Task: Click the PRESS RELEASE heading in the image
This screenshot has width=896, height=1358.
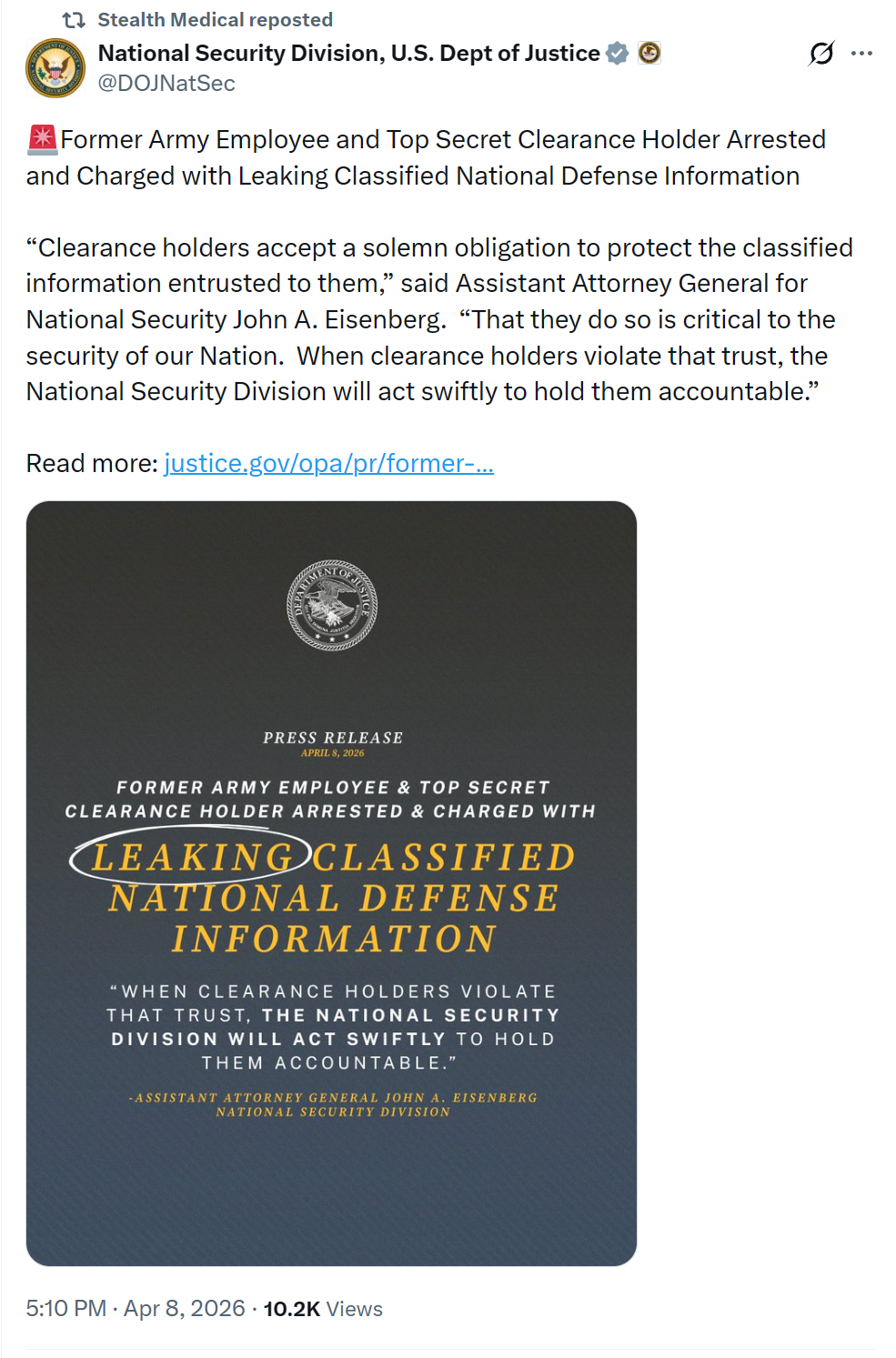Action: point(333,738)
